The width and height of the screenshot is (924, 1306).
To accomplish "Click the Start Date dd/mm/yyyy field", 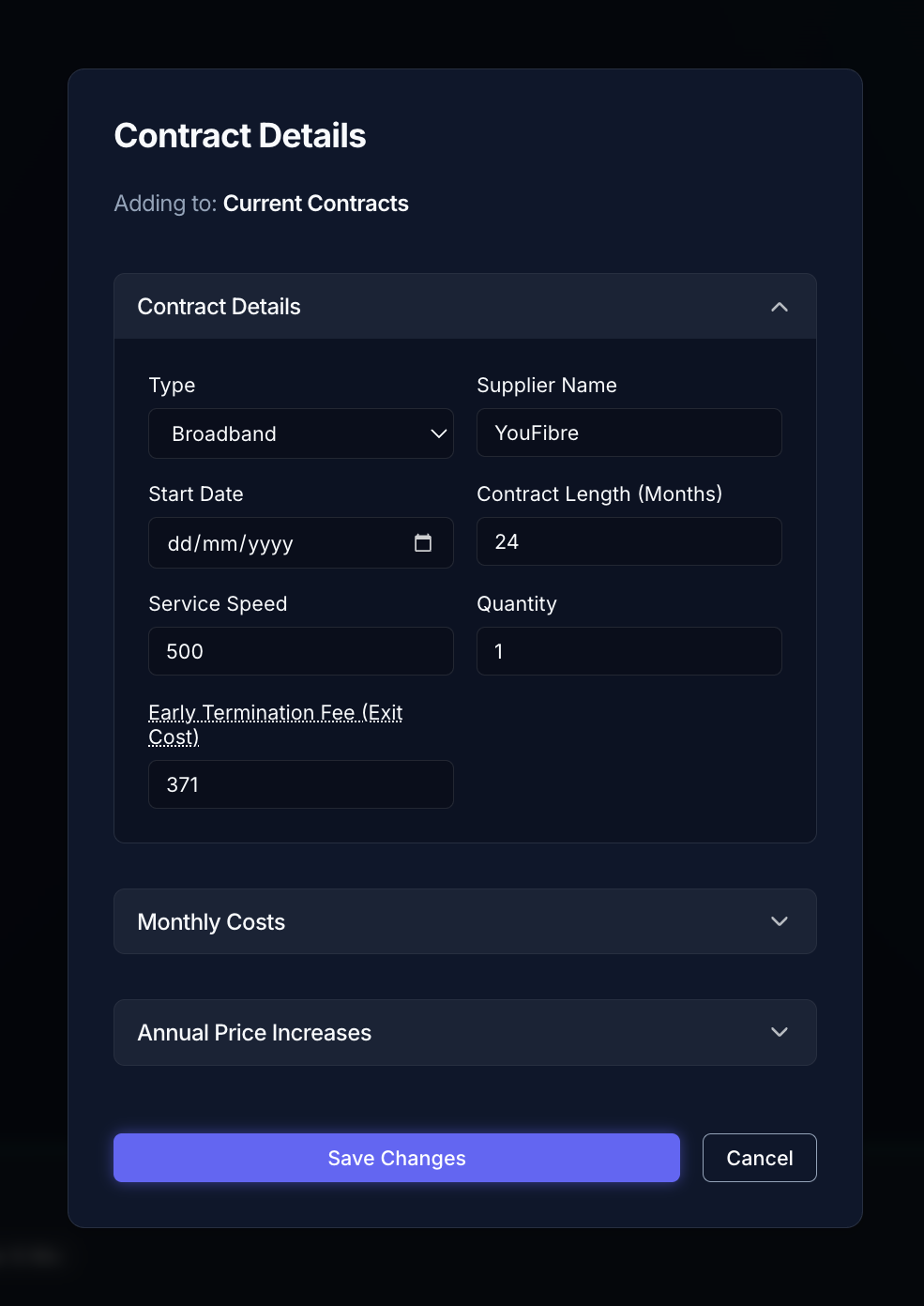I will (x=281, y=542).
